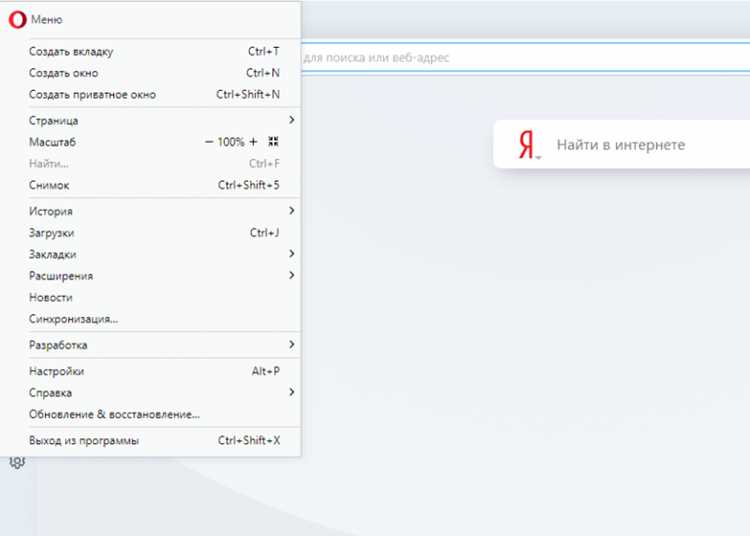Click the 100% zoom value
The width and height of the screenshot is (750, 536).
pyautogui.click(x=231, y=142)
